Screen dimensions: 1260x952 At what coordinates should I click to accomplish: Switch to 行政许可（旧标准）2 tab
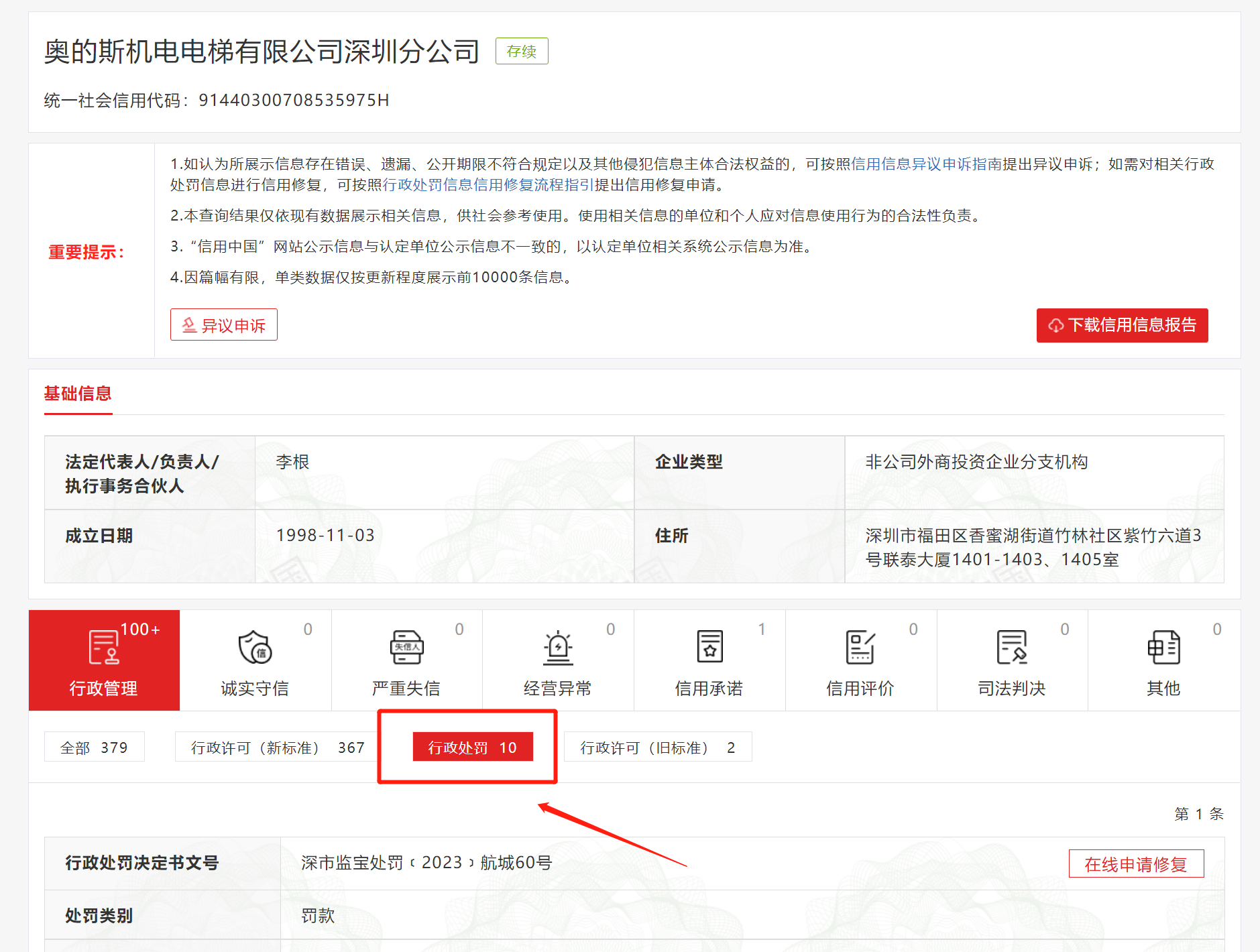click(657, 748)
